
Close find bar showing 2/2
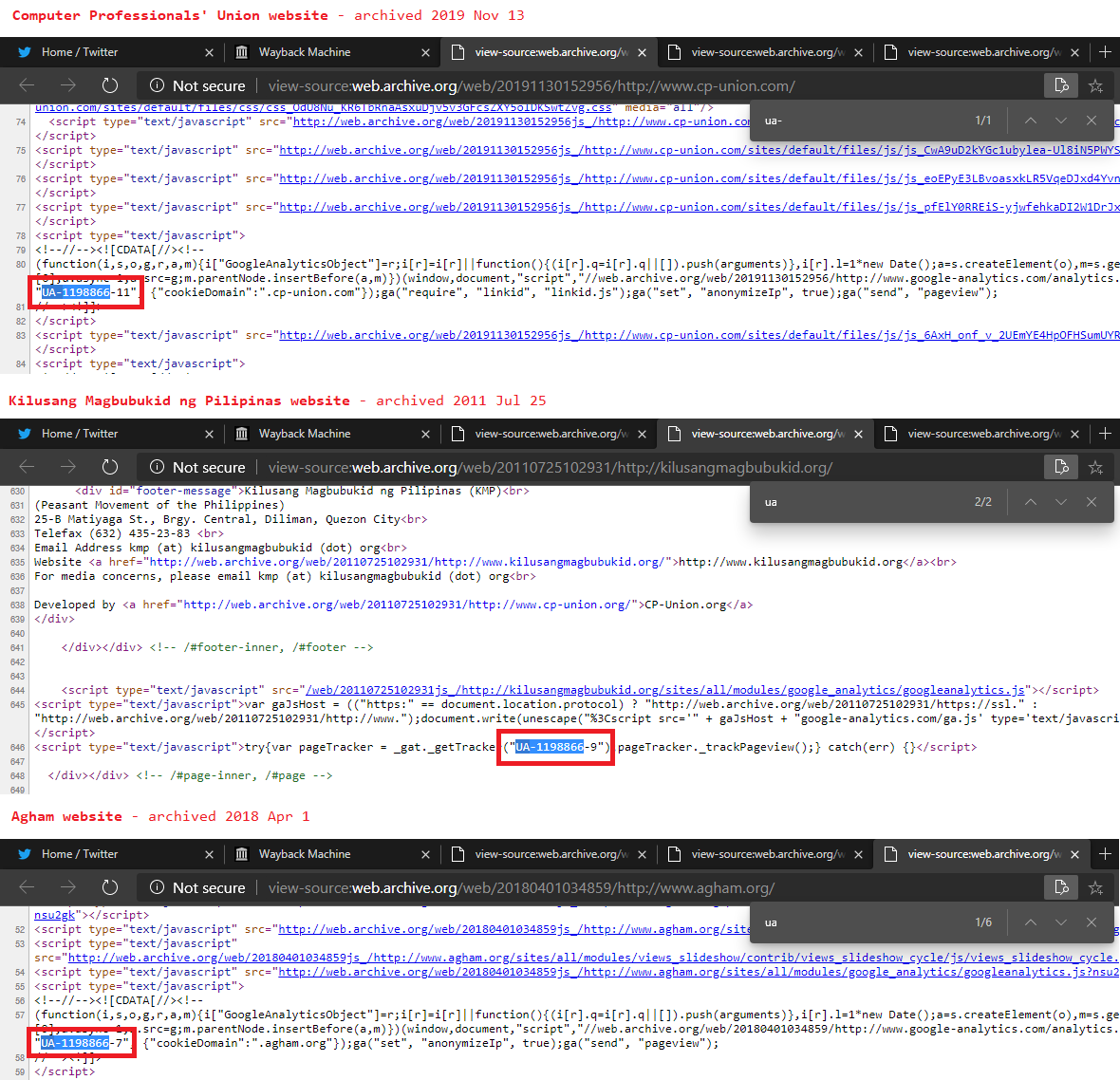[x=1092, y=502]
